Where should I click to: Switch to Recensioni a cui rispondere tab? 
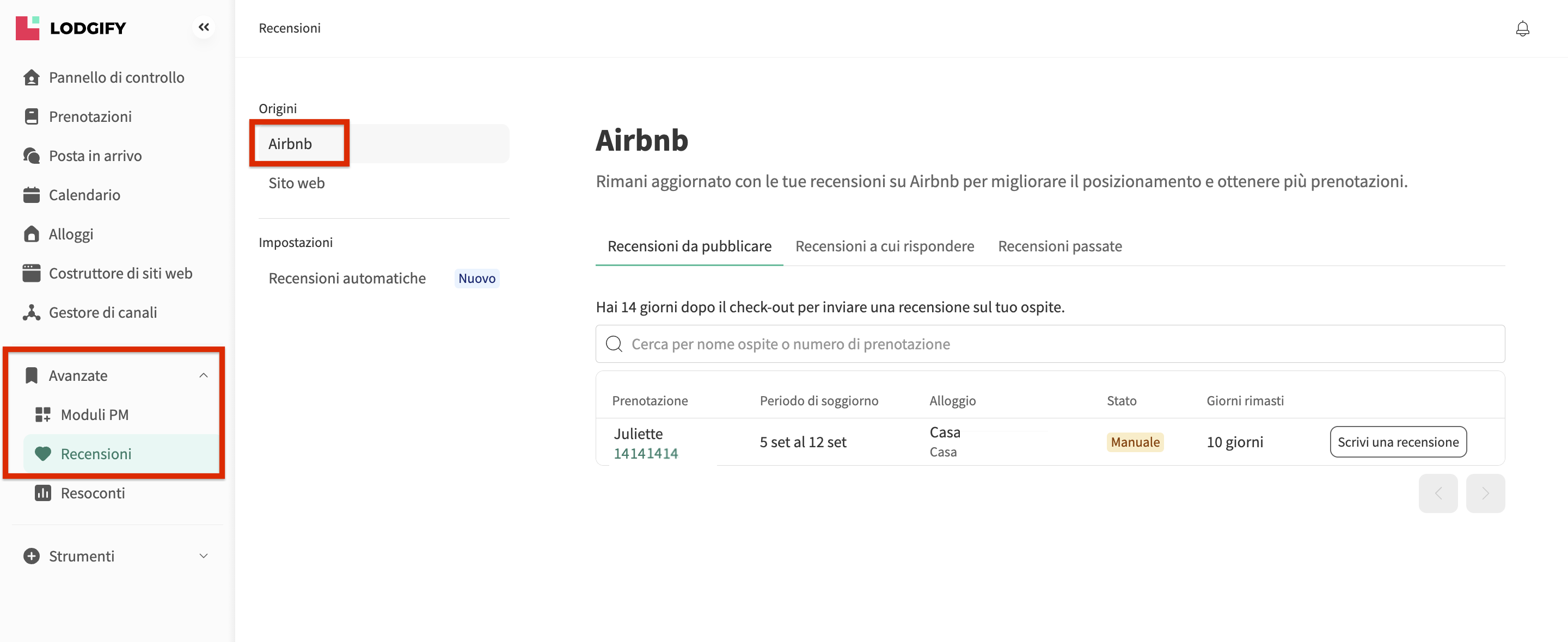click(884, 246)
